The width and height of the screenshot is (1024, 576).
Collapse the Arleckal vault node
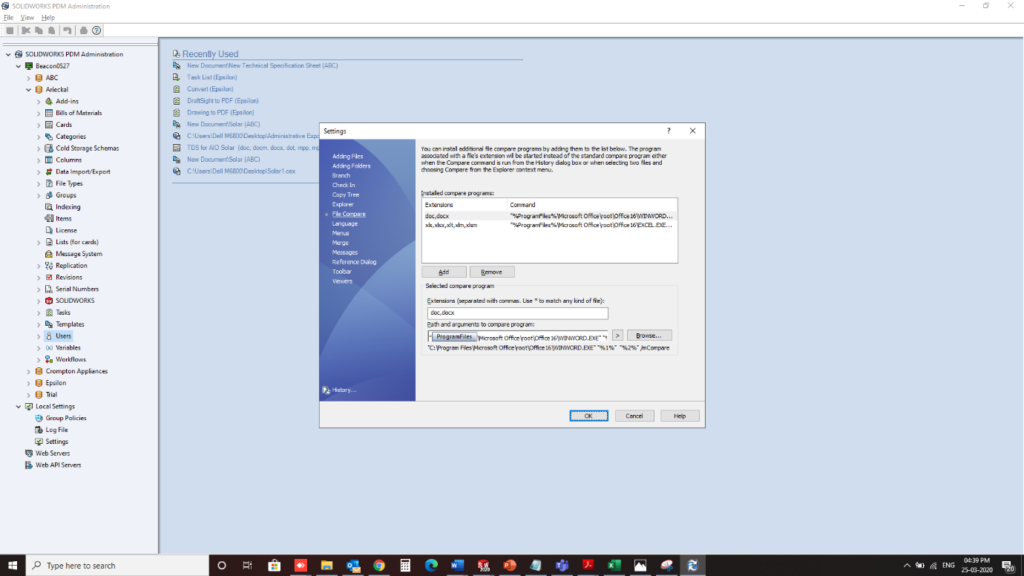[29, 89]
